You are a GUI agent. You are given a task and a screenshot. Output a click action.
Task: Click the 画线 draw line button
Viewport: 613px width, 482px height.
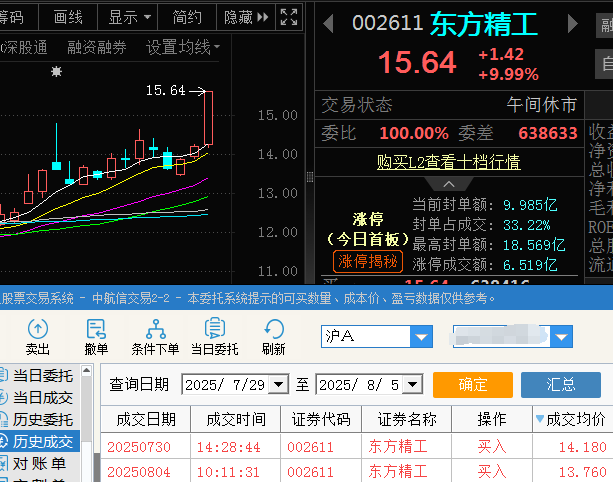68,17
